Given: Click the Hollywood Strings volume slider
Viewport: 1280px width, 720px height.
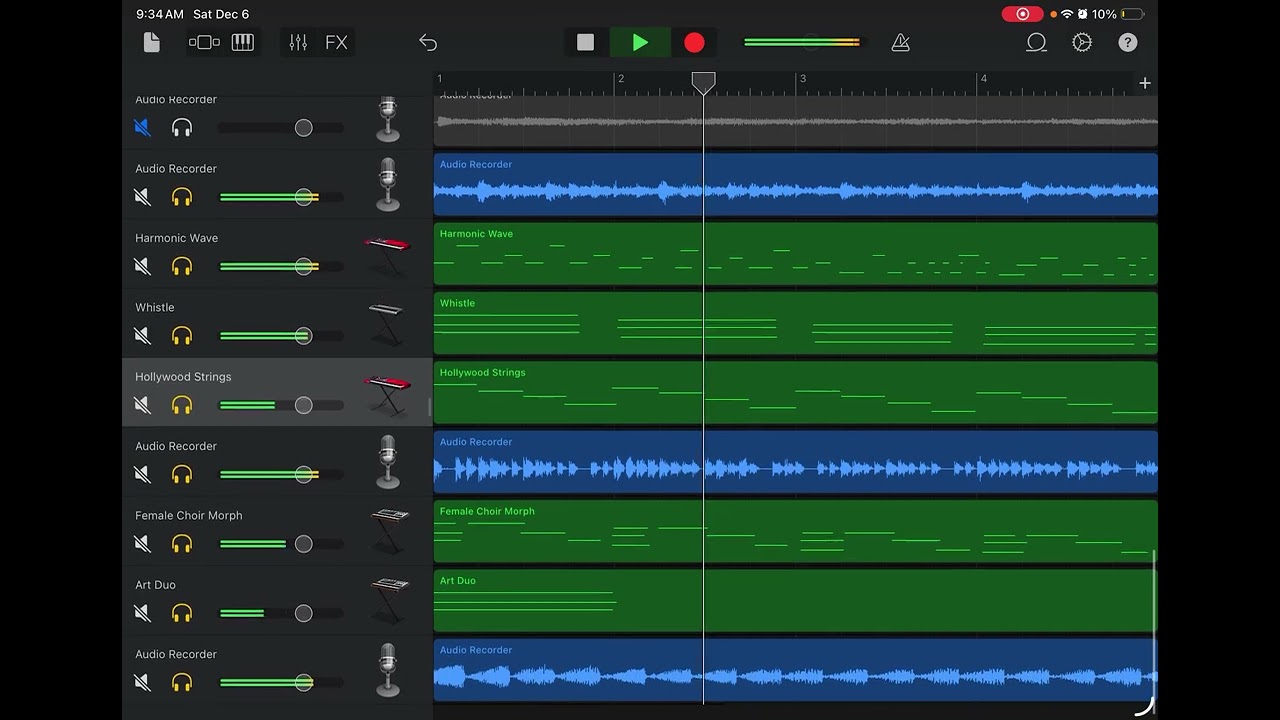Looking at the screenshot, I should [x=281, y=405].
